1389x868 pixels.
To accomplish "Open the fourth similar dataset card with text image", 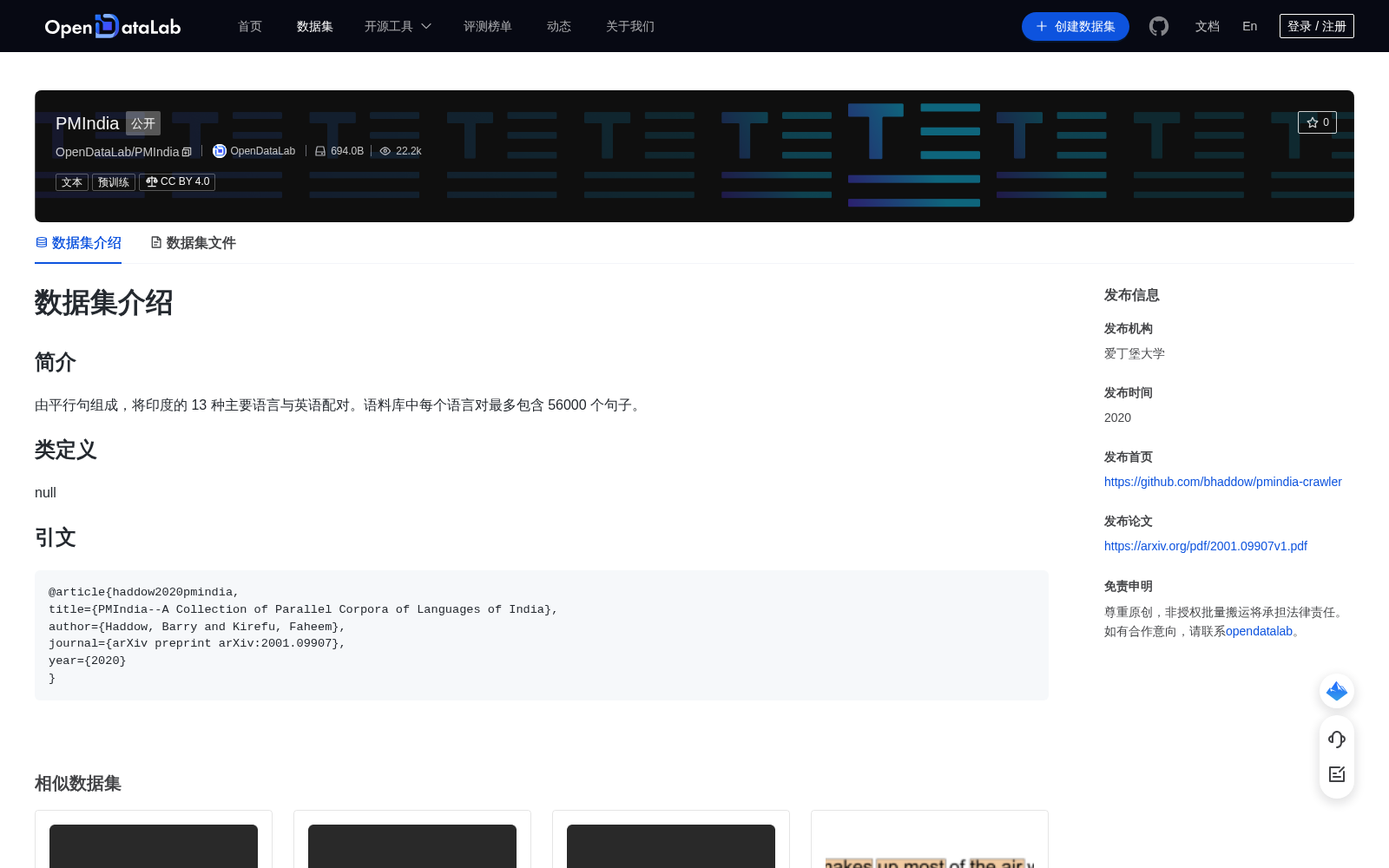I will click(930, 839).
